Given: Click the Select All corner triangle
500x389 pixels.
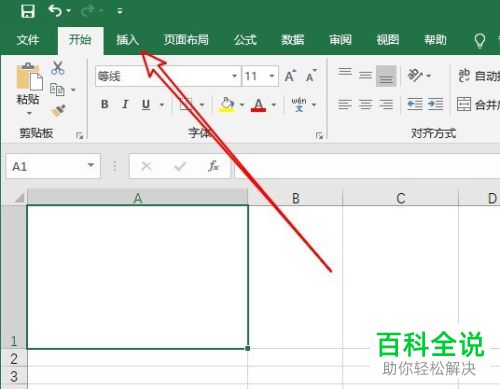Looking at the screenshot, I should click(19, 198).
